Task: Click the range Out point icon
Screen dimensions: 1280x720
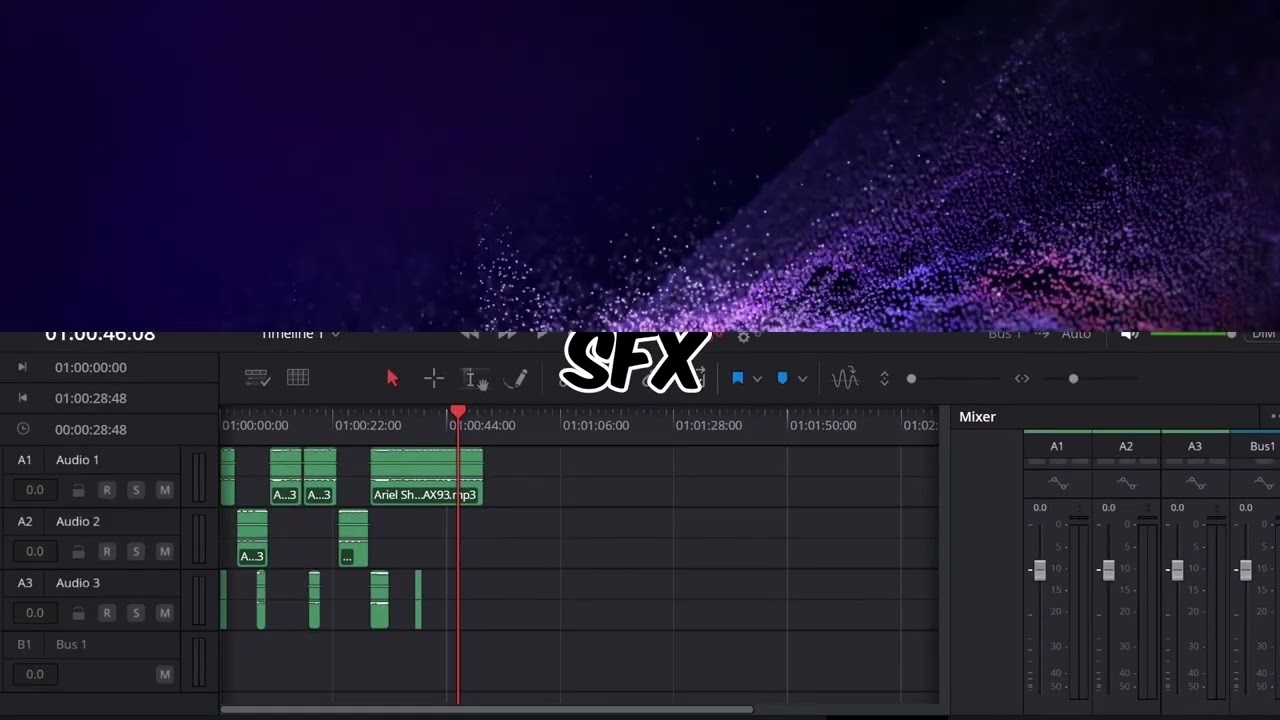Action: (22, 398)
